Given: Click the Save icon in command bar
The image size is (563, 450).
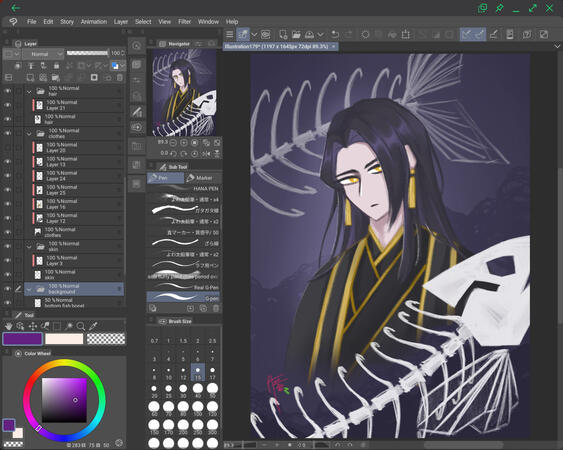Looking at the screenshot, I should click(x=309, y=34).
